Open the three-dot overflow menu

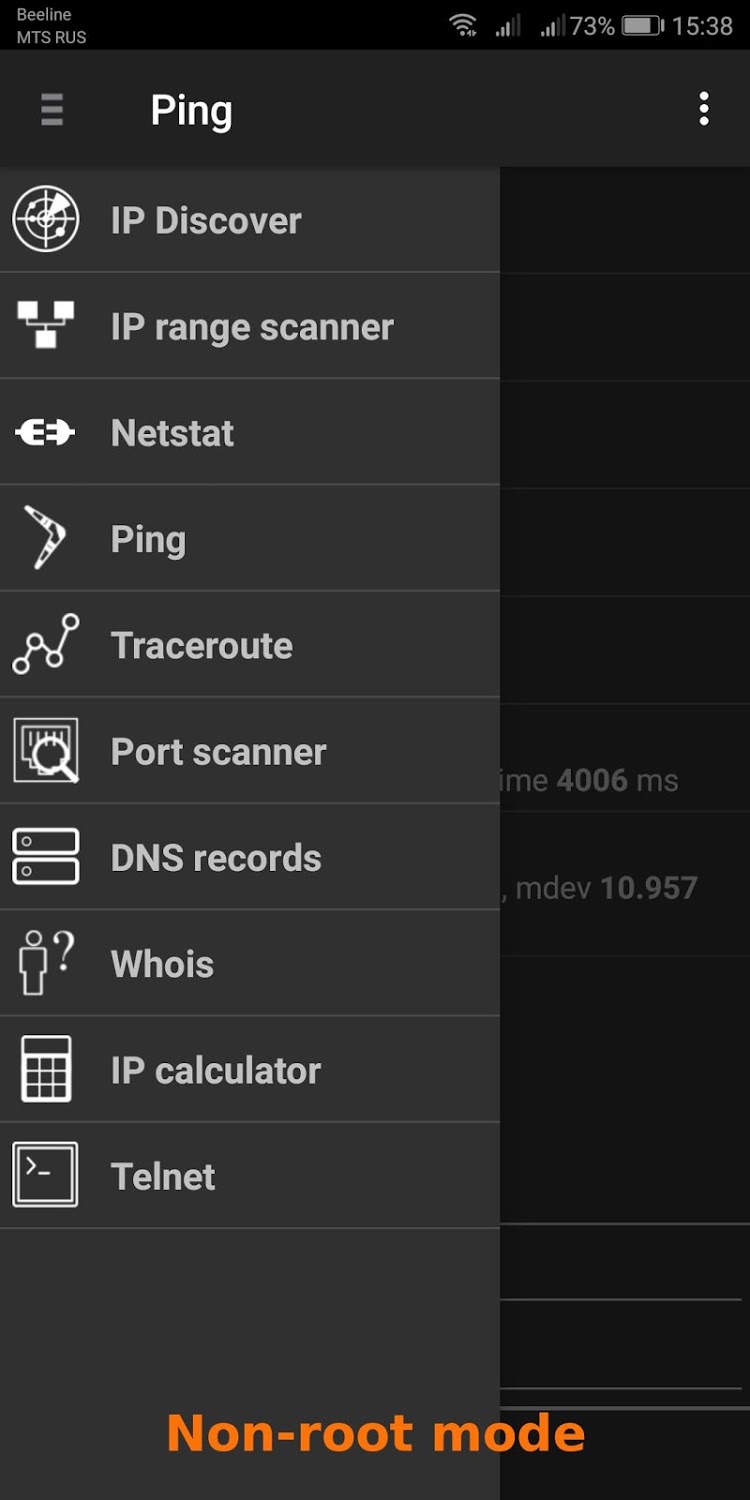tap(704, 109)
